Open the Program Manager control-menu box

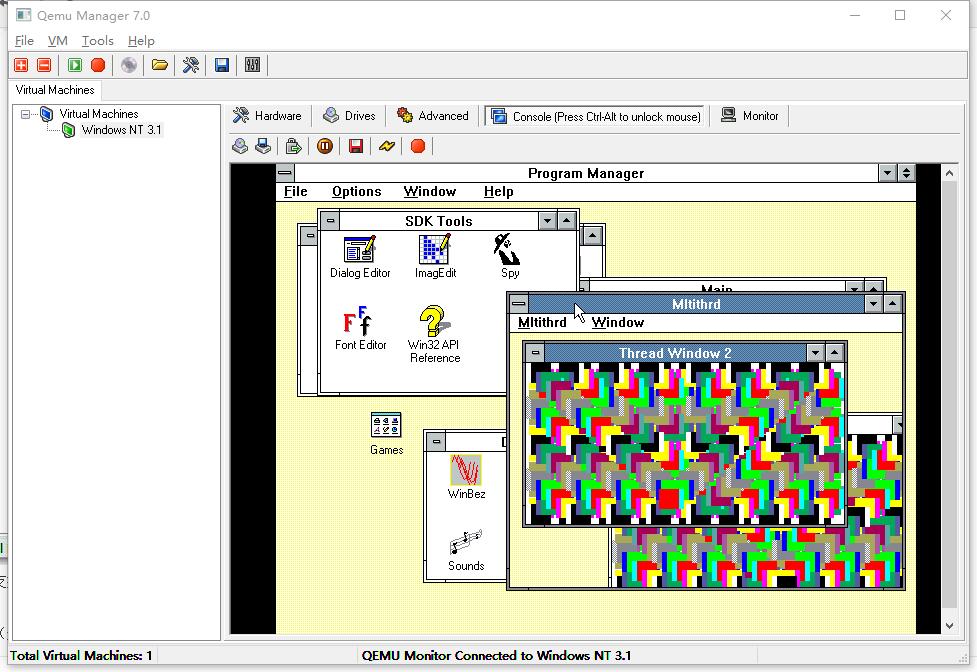tap(285, 173)
